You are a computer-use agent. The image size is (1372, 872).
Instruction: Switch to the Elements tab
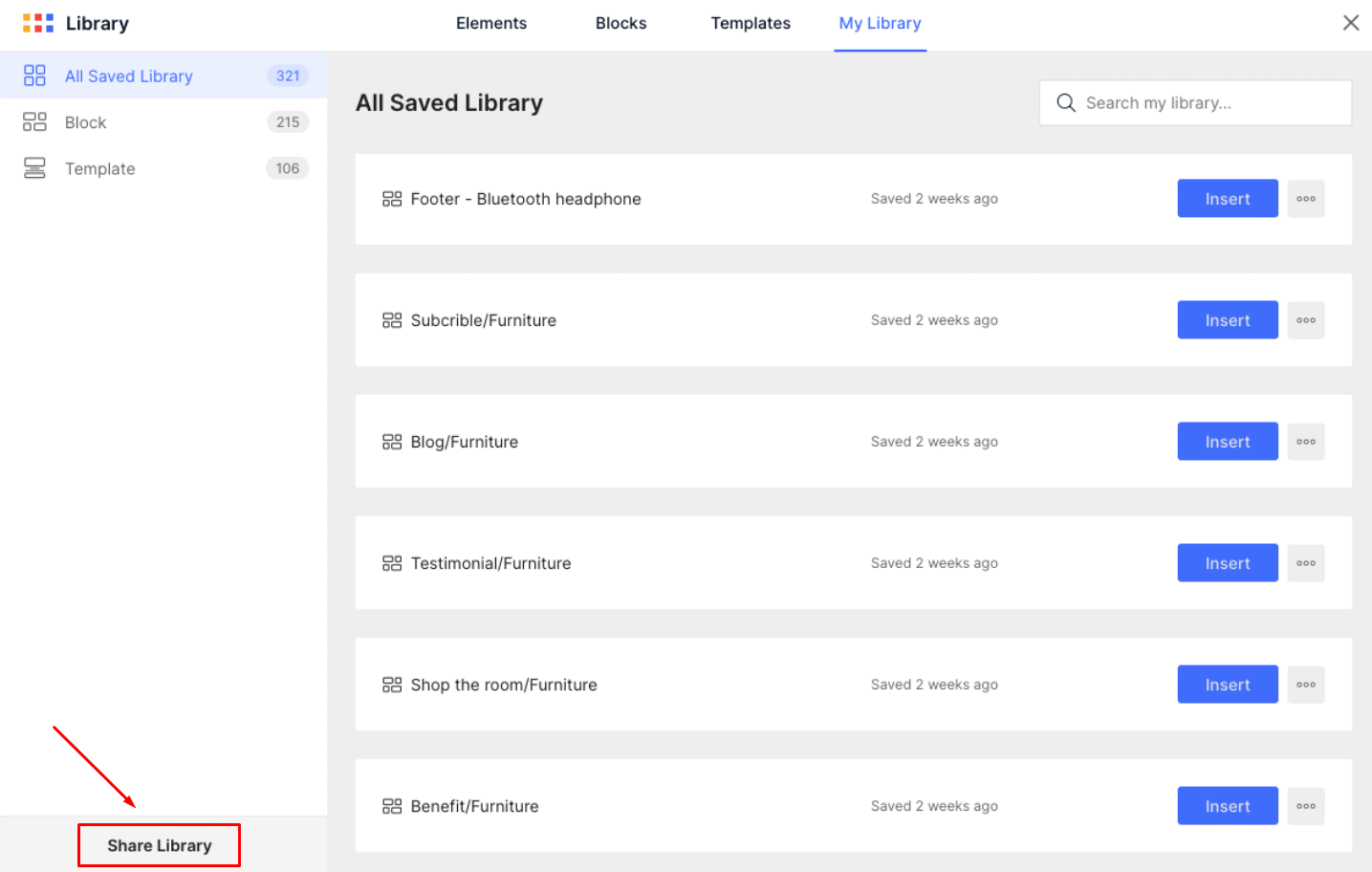pos(490,23)
